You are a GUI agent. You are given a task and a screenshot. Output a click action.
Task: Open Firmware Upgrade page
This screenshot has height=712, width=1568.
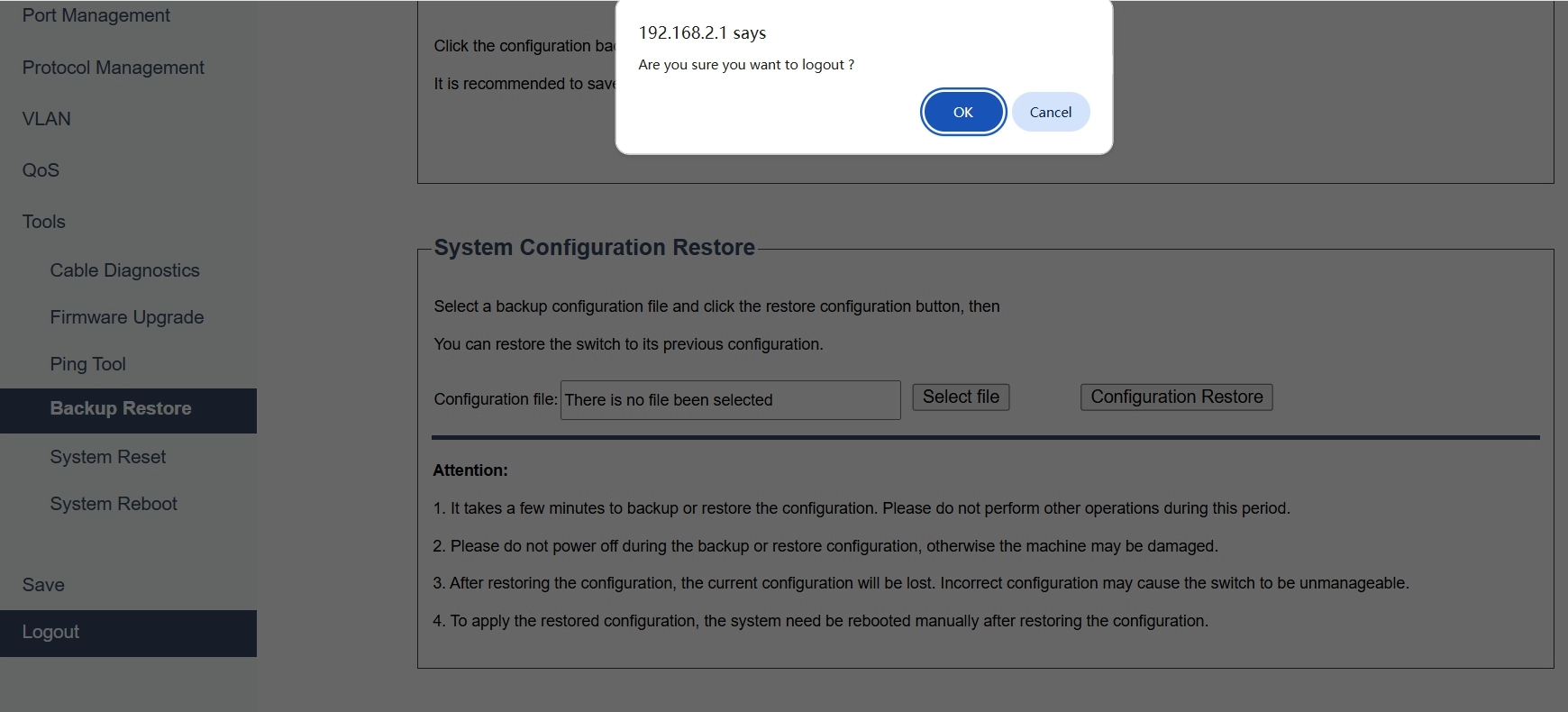pyautogui.click(x=127, y=317)
